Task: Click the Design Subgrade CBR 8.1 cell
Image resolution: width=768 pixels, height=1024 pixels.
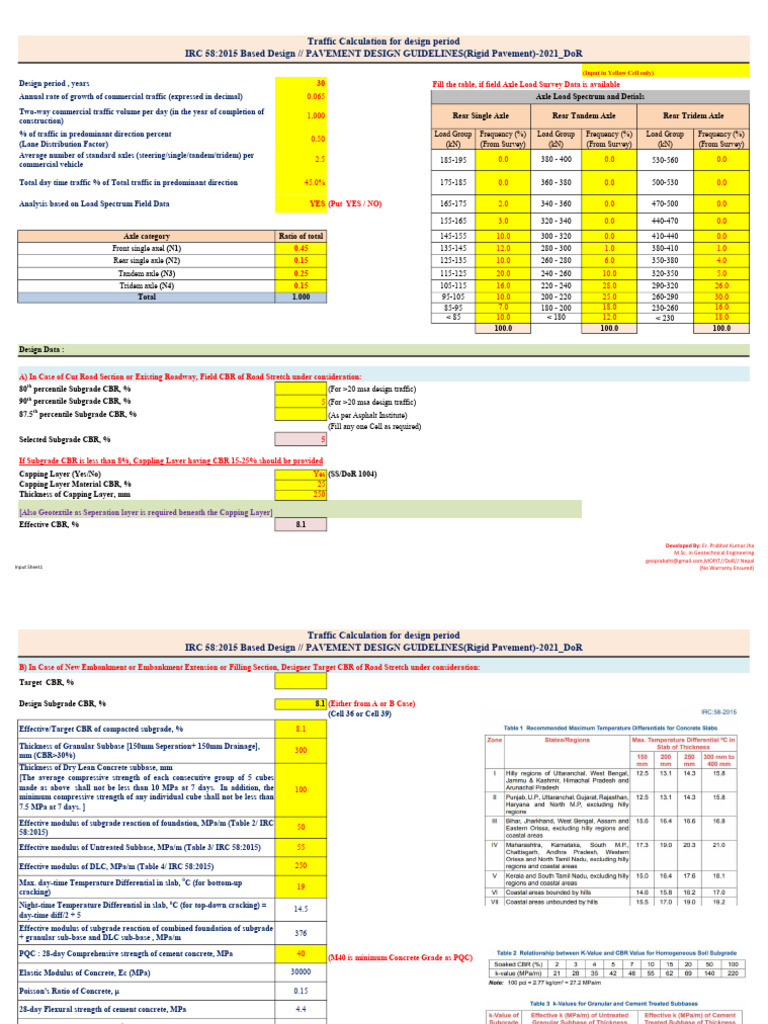Action: [300, 704]
